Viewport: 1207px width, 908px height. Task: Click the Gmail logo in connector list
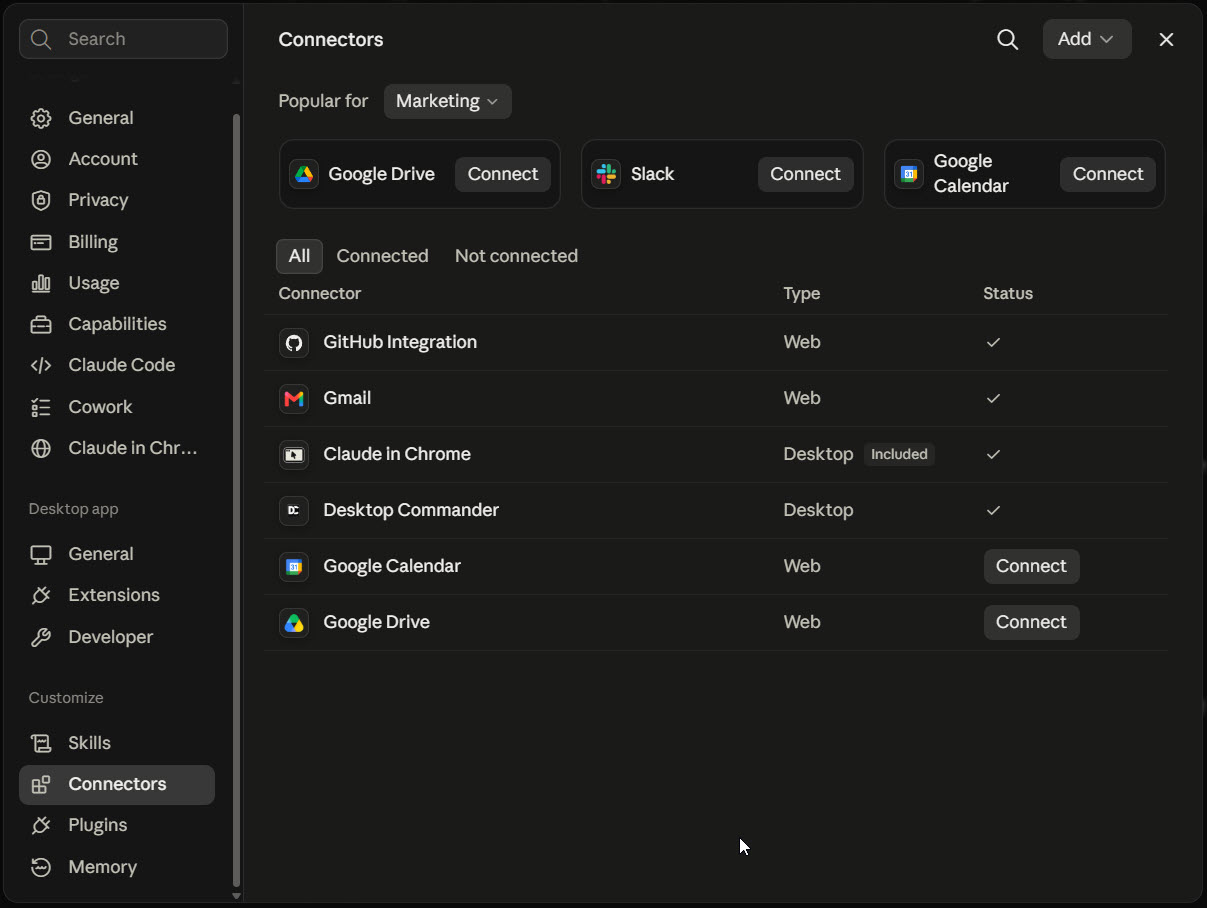point(294,398)
